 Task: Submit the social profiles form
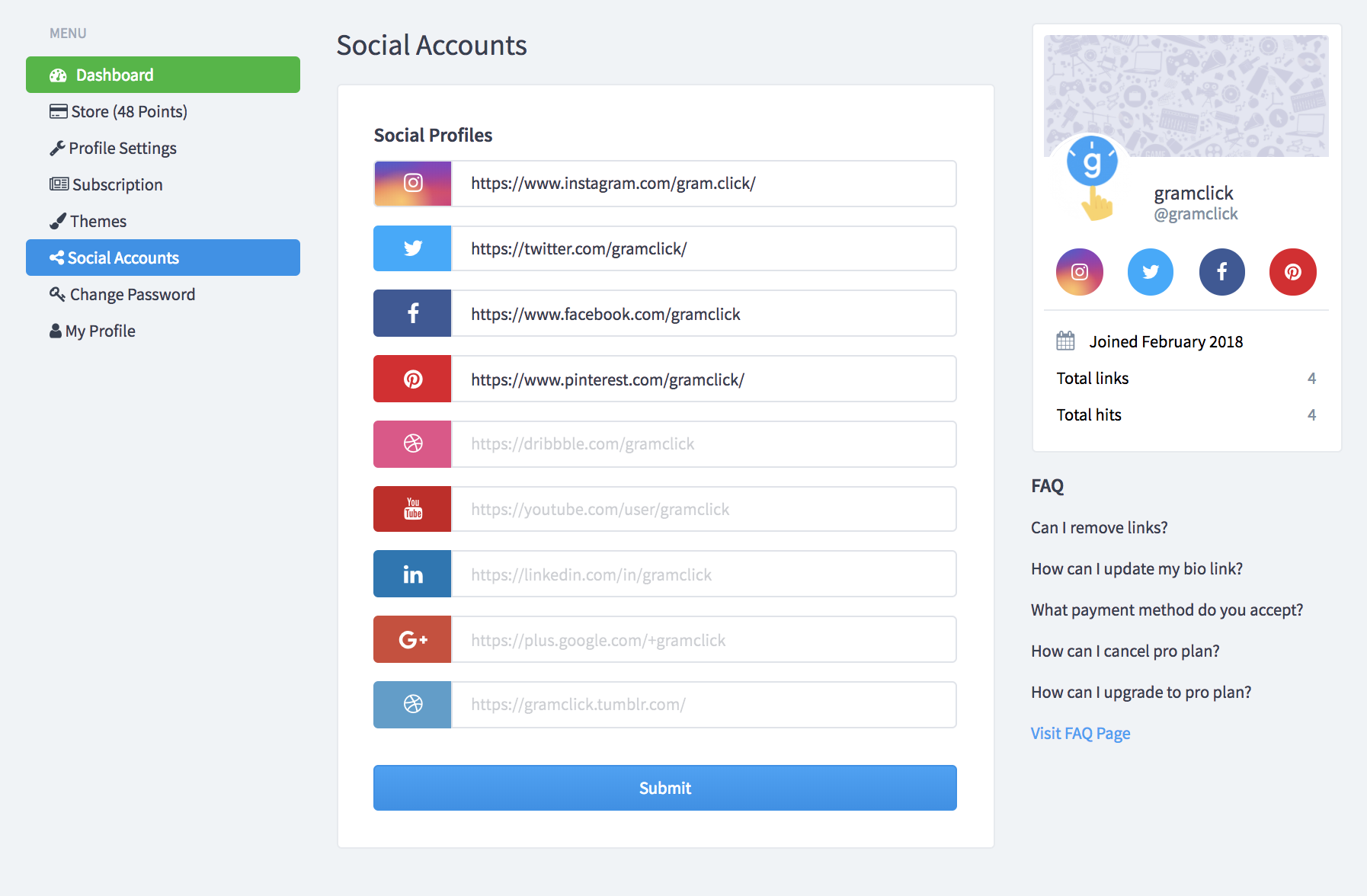point(665,788)
